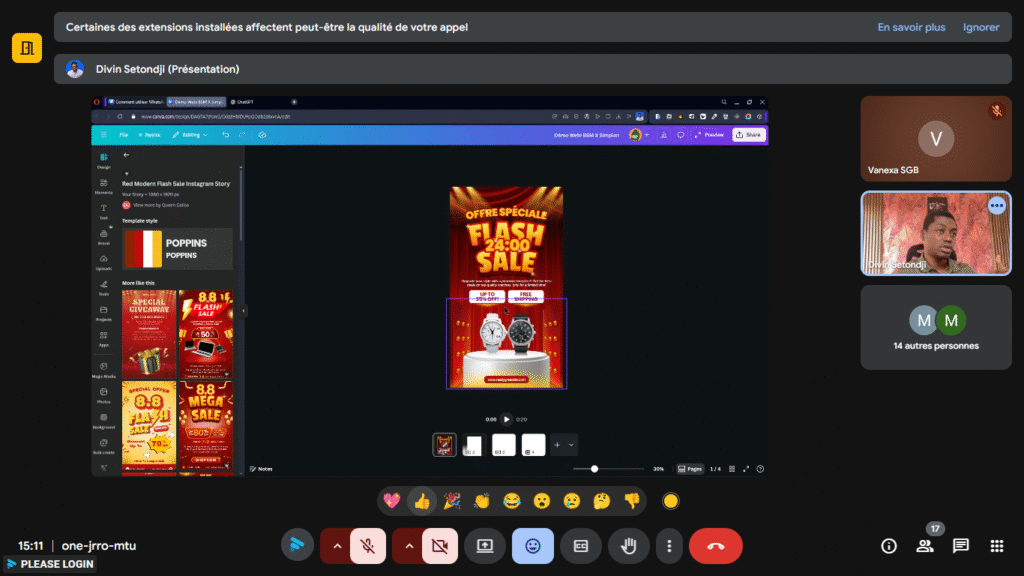Show the participants list icon
1024x576 pixels.
coord(924,546)
